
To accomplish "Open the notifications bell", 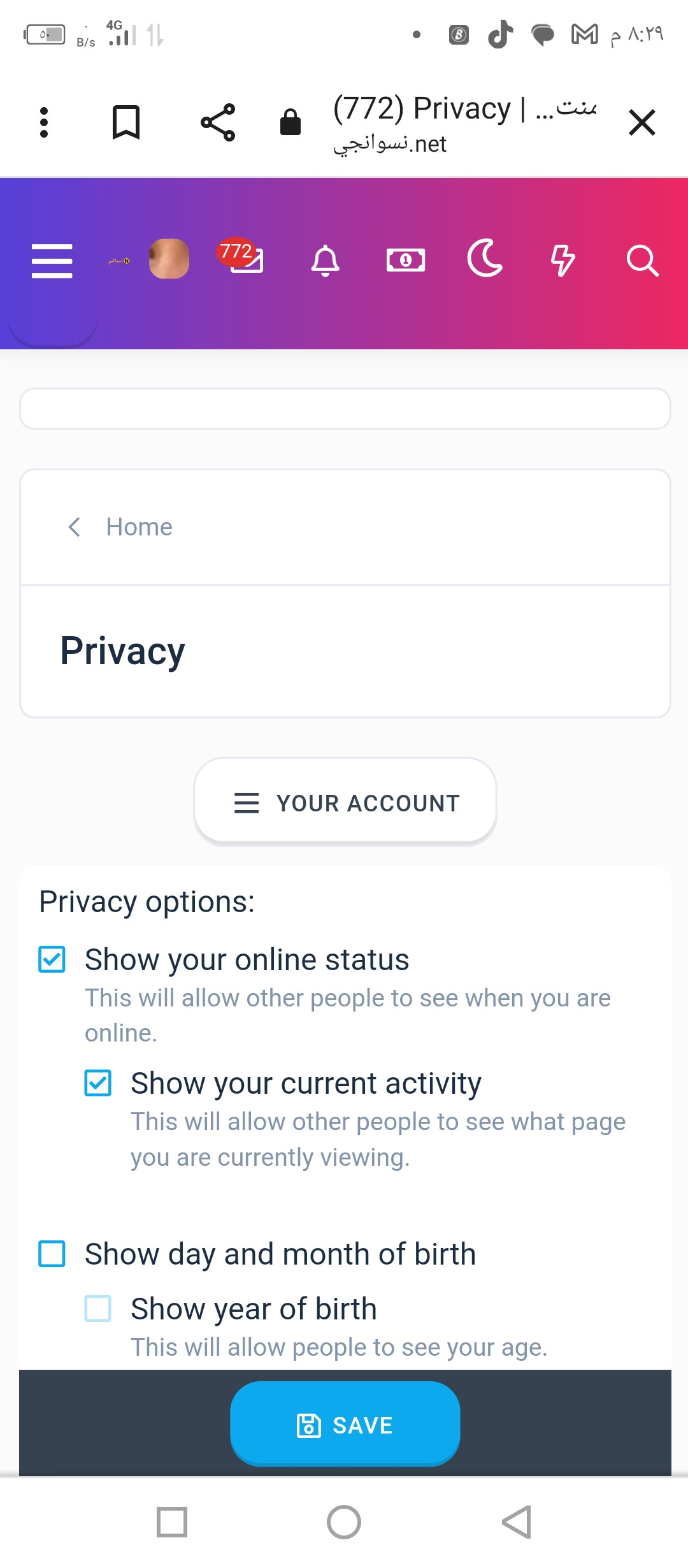I will click(x=325, y=261).
